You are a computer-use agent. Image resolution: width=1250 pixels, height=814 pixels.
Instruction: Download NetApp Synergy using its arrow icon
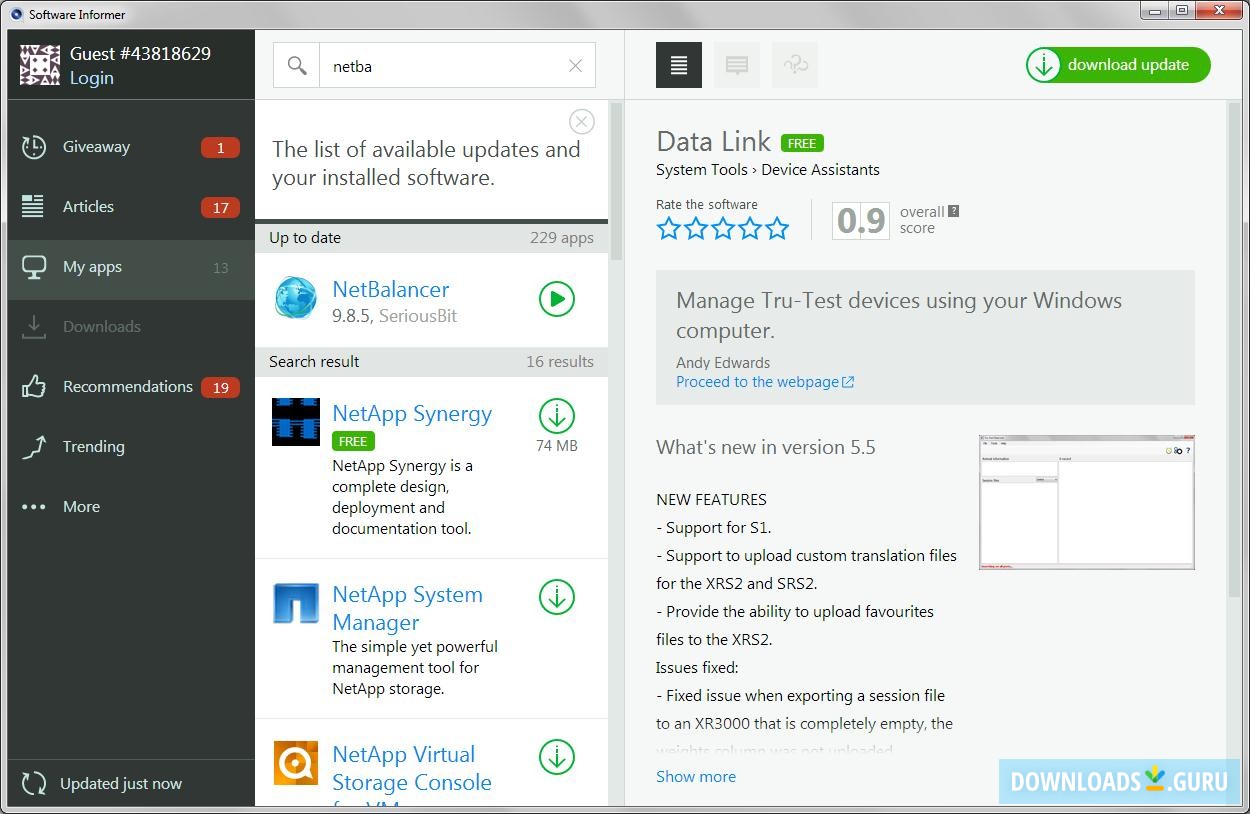point(557,415)
